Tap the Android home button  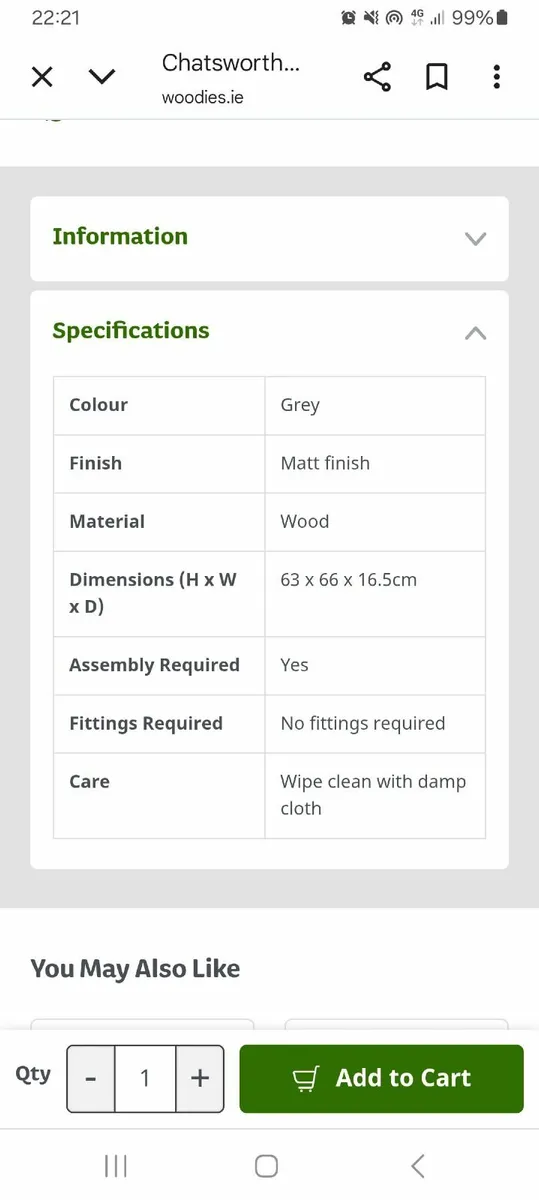[266, 1165]
